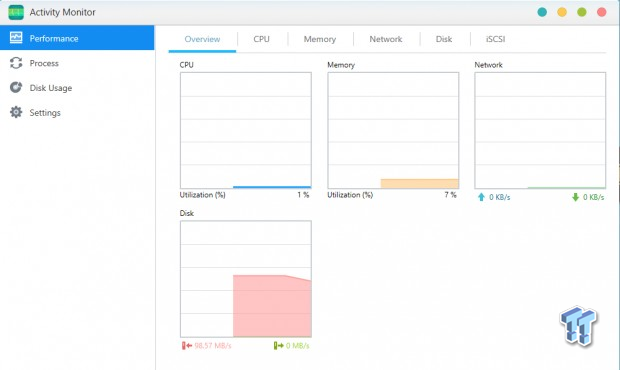Click the network upload arrow icon
The height and width of the screenshot is (370, 620).
pyautogui.click(x=481, y=197)
